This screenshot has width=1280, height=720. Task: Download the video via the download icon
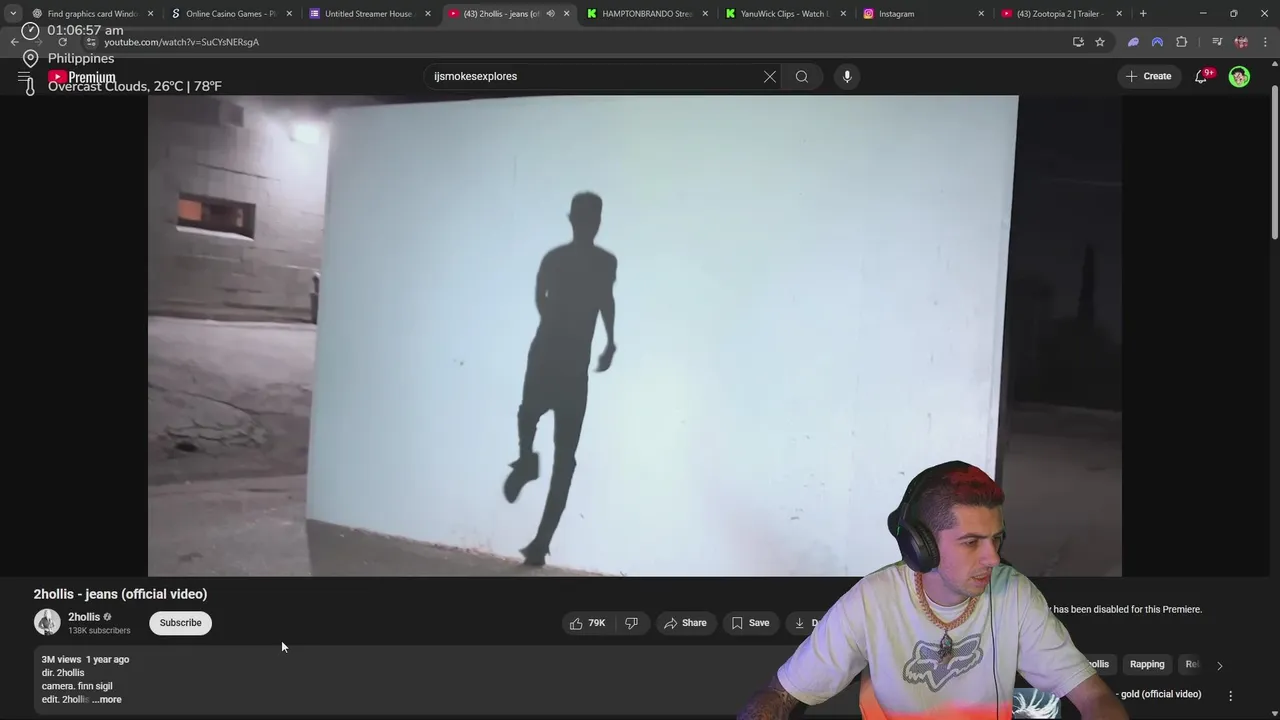pos(800,623)
